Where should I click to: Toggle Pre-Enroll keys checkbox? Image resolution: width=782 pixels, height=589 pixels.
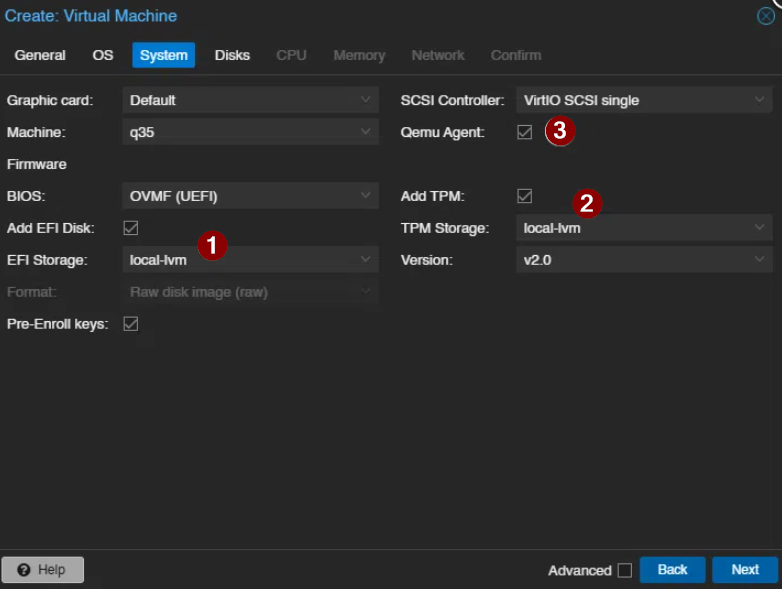(131, 324)
